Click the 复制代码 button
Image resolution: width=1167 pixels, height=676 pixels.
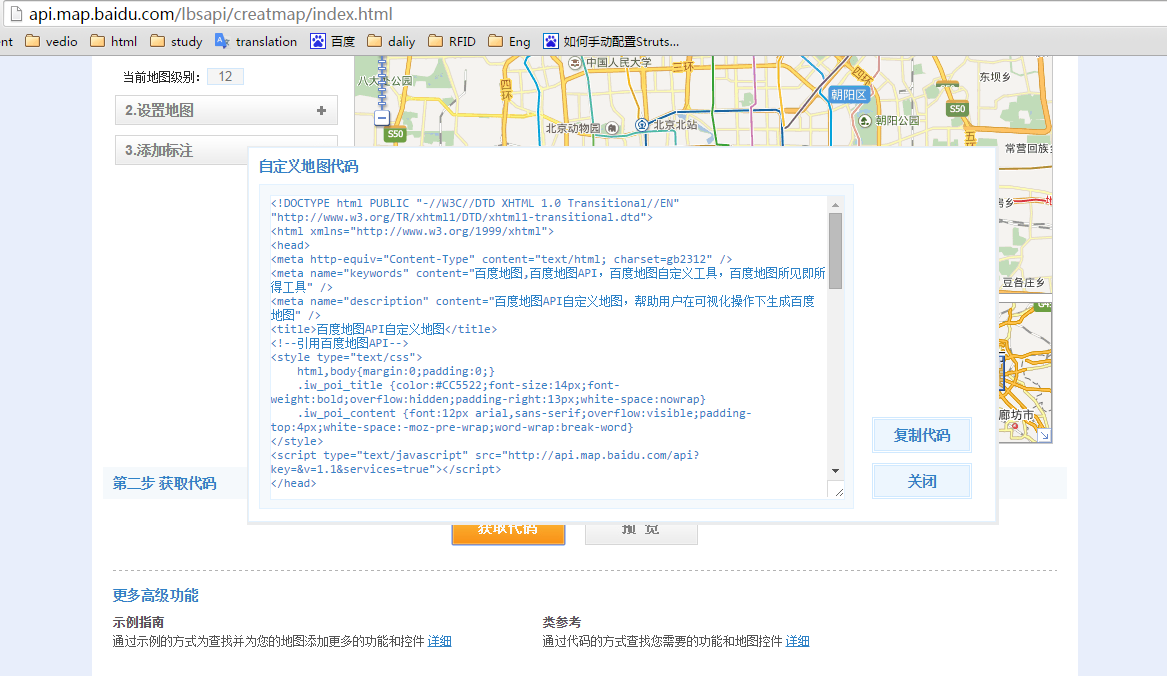pos(921,435)
